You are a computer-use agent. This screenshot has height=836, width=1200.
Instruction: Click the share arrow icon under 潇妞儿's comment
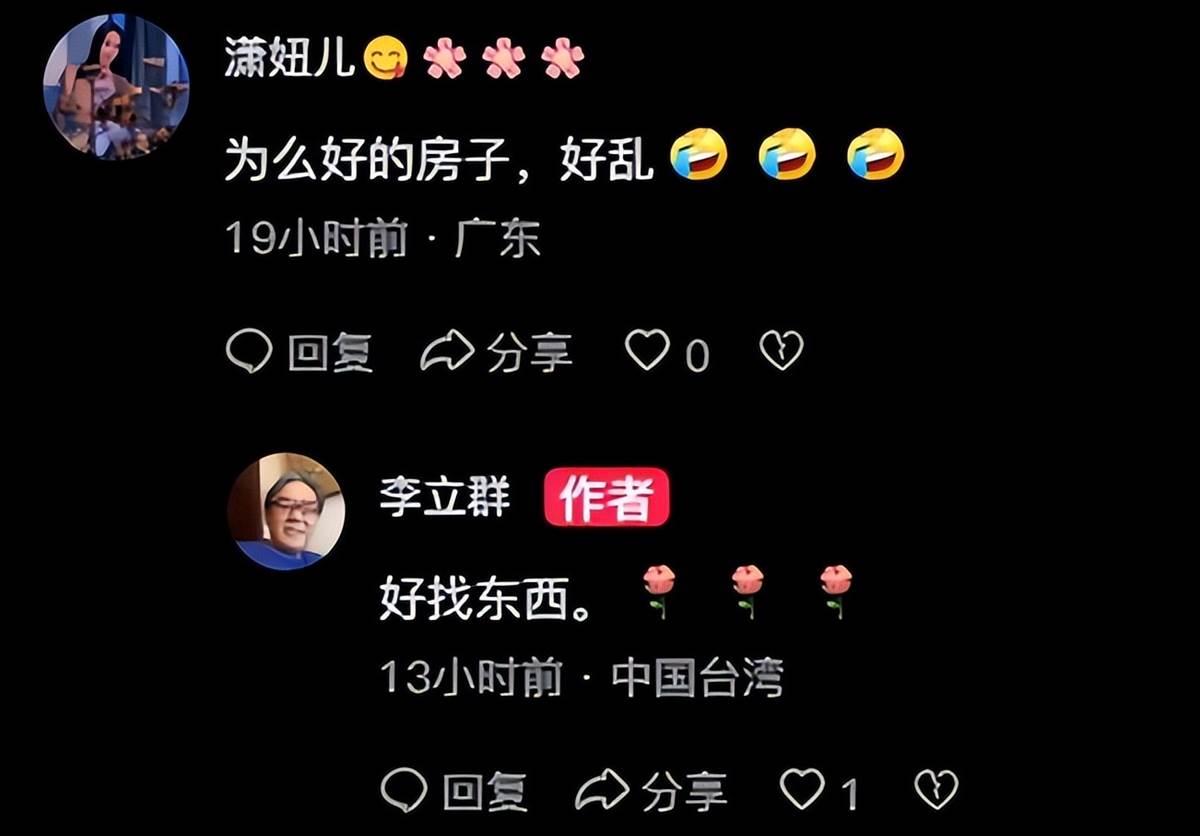click(x=447, y=352)
